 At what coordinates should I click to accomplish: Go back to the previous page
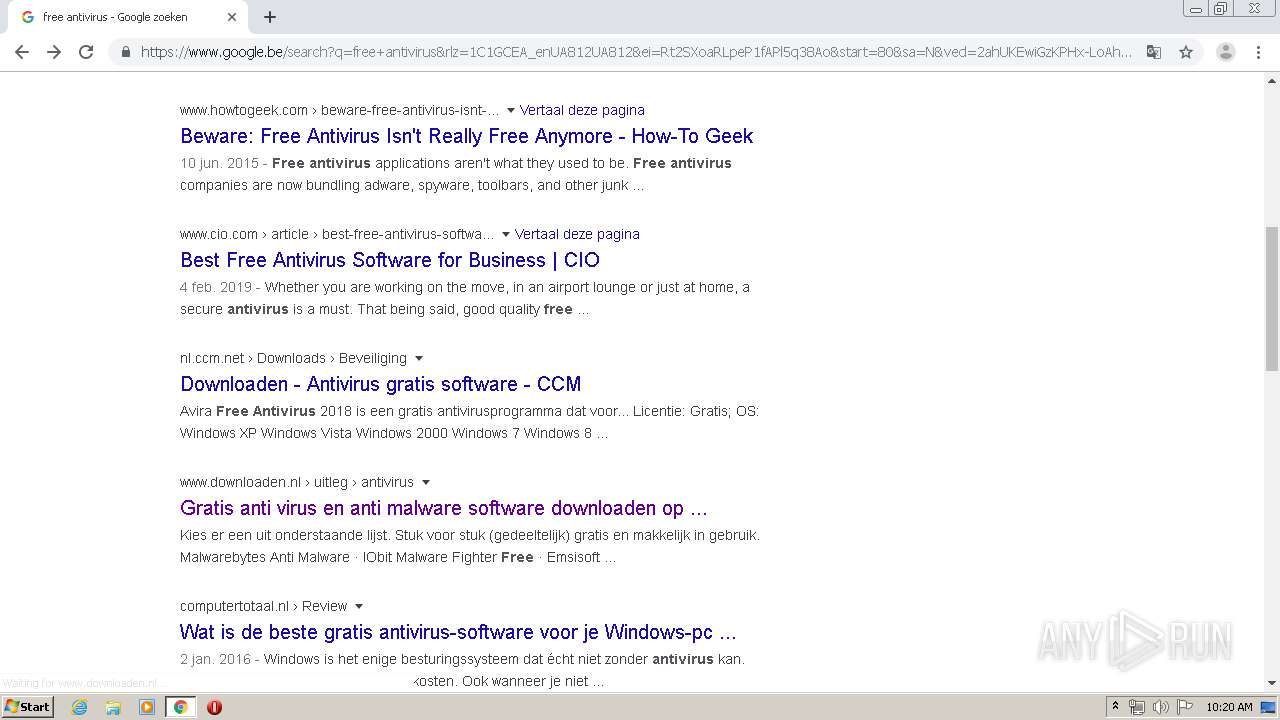point(22,52)
